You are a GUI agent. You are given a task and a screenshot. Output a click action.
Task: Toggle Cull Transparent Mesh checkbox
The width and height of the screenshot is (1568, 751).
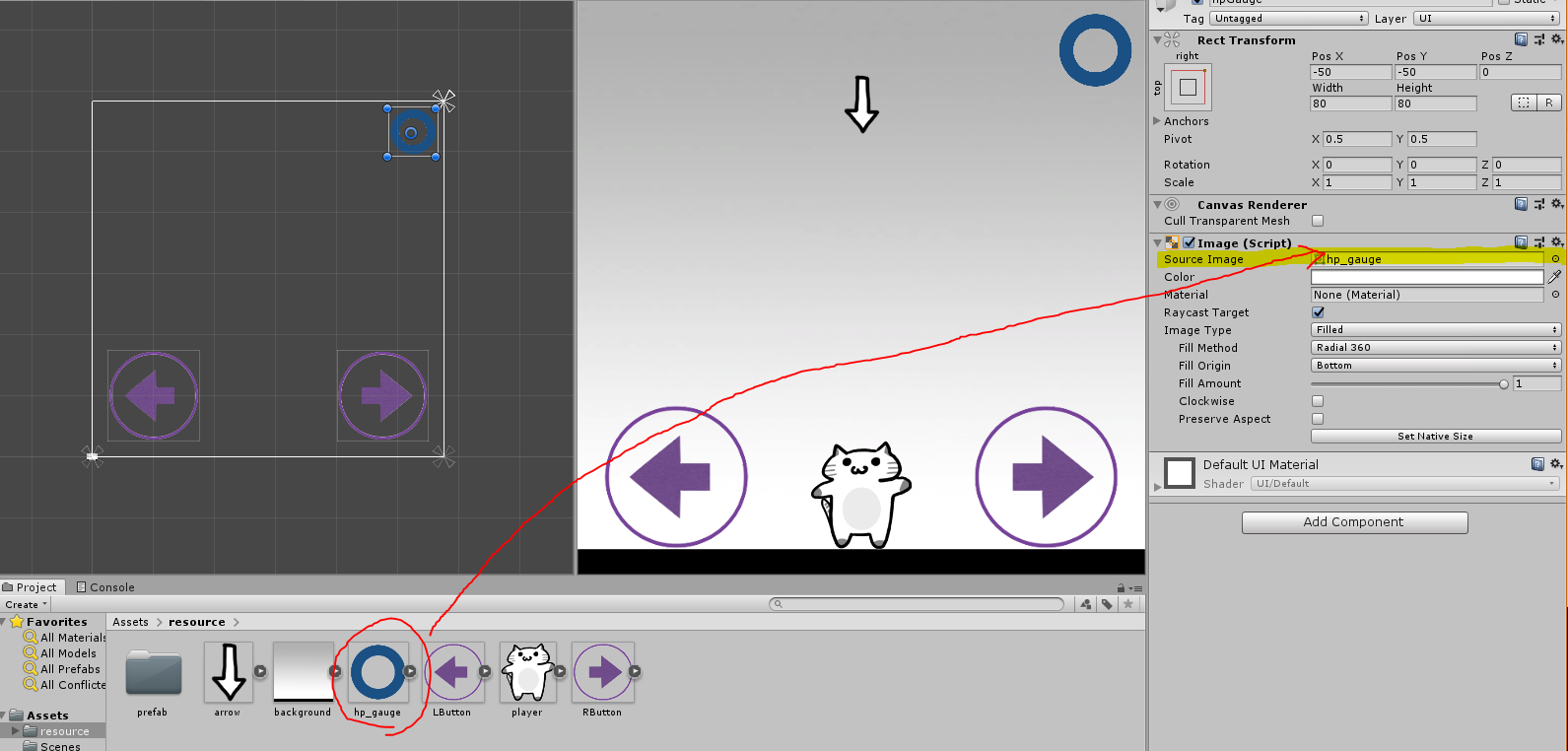[1318, 221]
